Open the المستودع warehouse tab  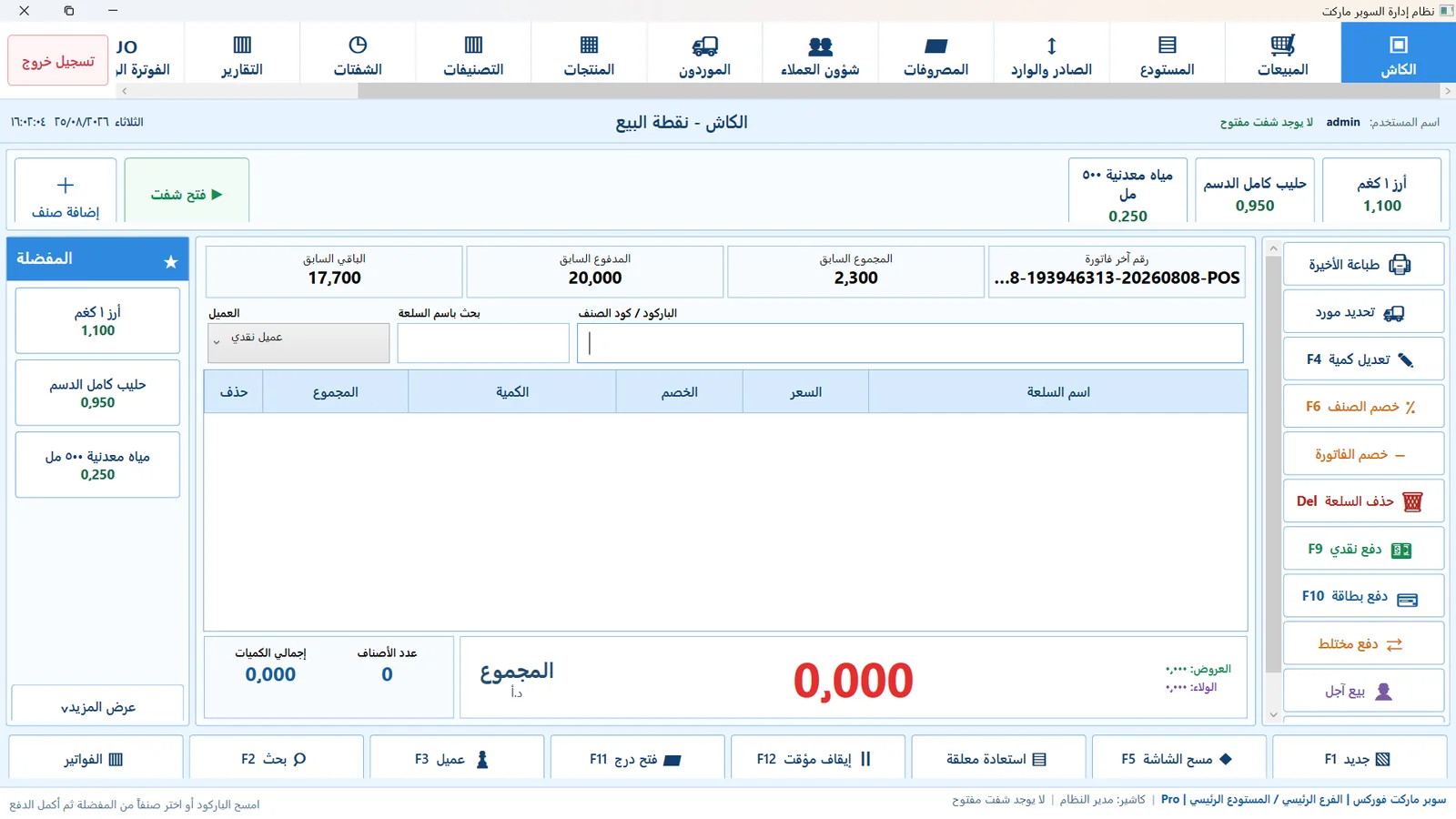coord(1167,54)
